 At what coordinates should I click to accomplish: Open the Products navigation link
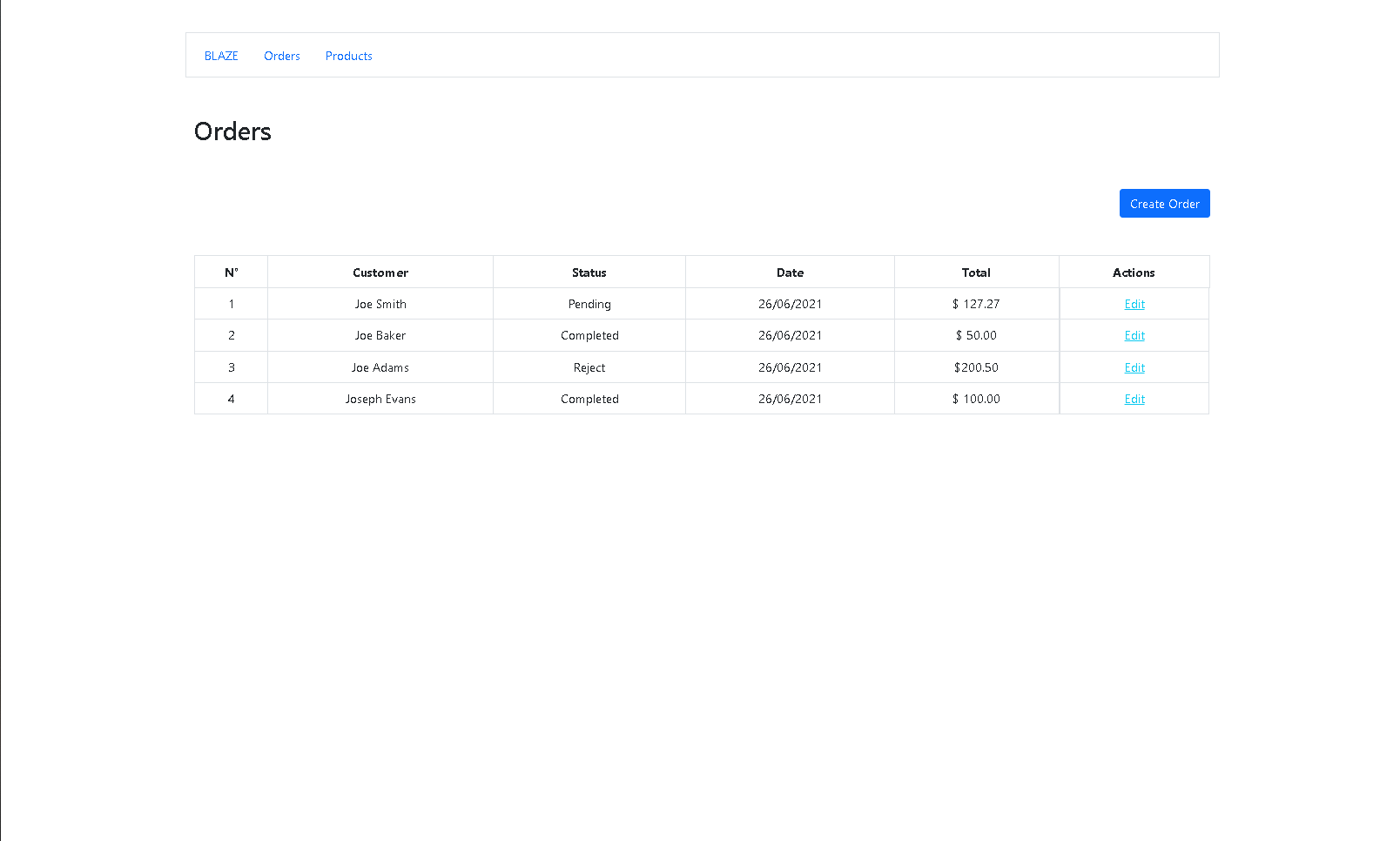(x=348, y=55)
